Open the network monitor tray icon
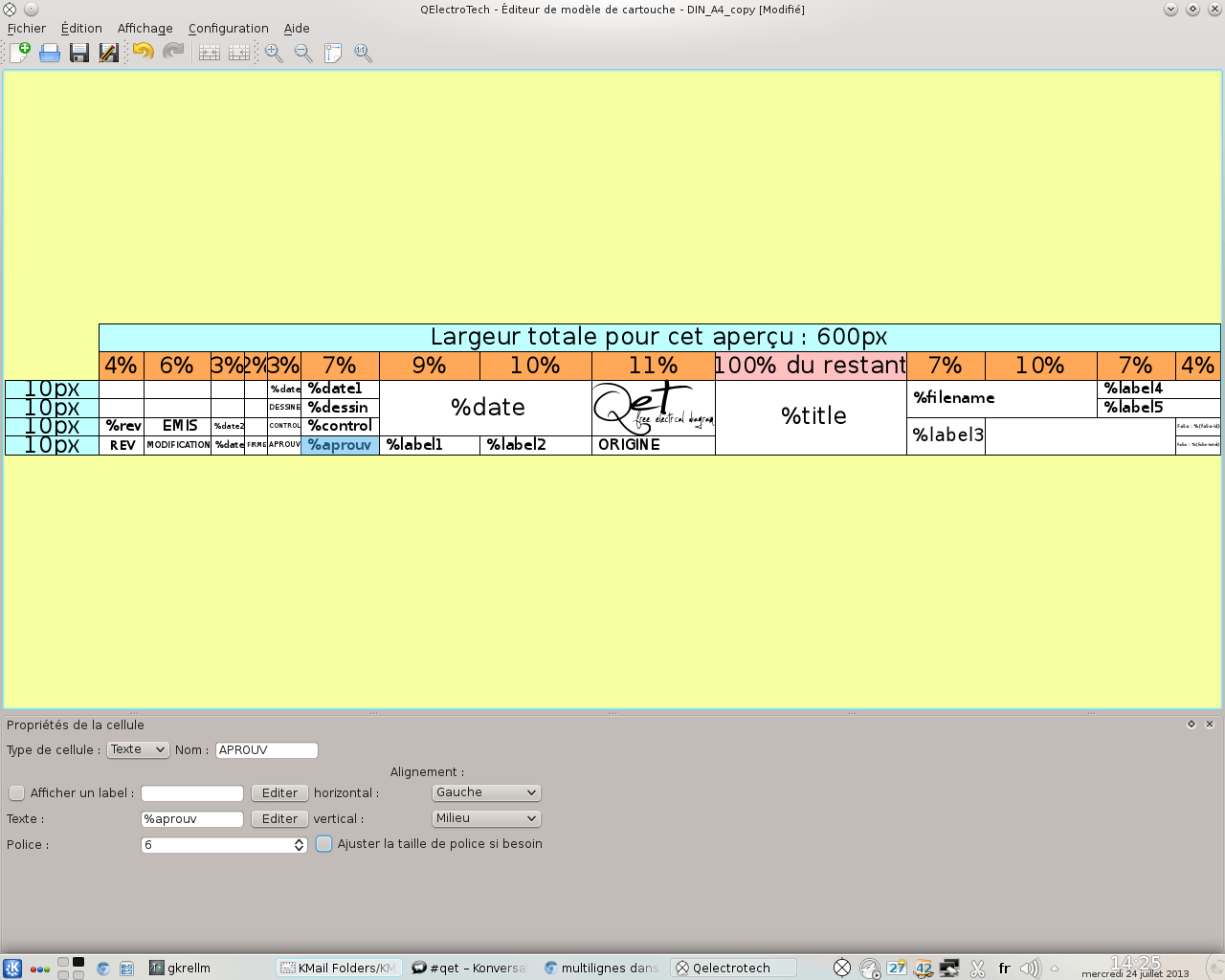 click(x=950, y=968)
